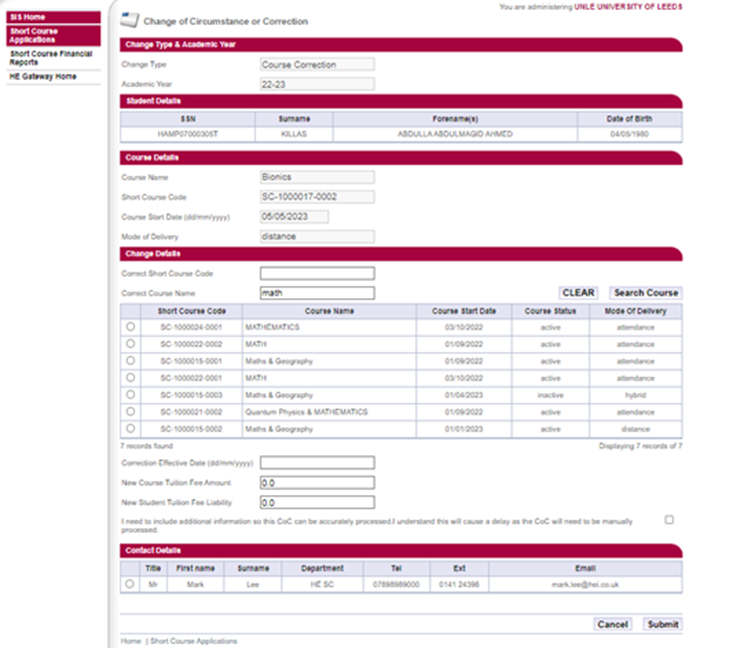
Task: Select contact Mr Mark Lee radio button
Action: tap(129, 583)
